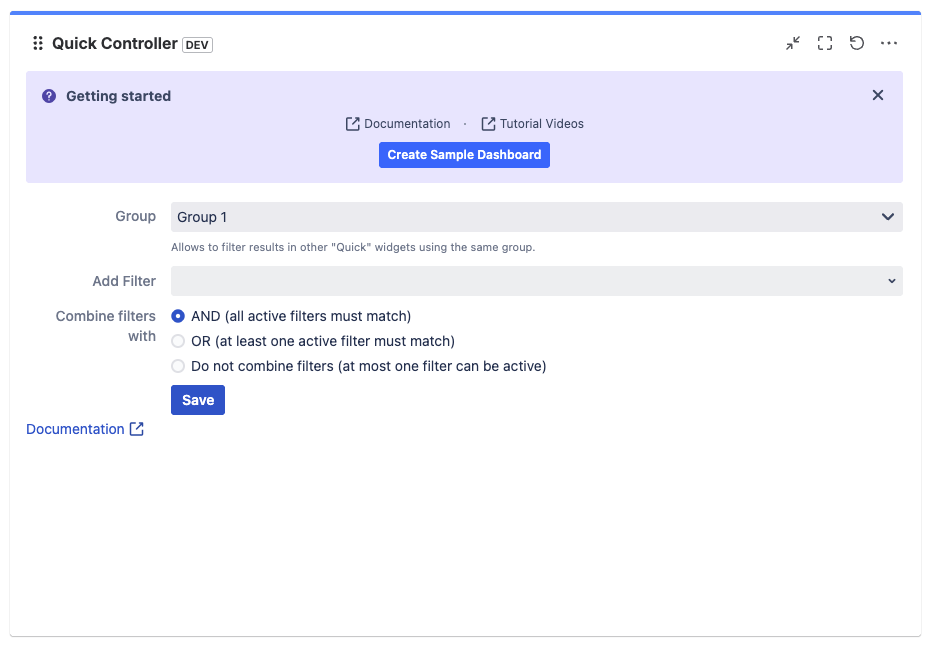Viewport: 931px width, 646px height.
Task: Select the OR combine filters option
Action: point(177,341)
